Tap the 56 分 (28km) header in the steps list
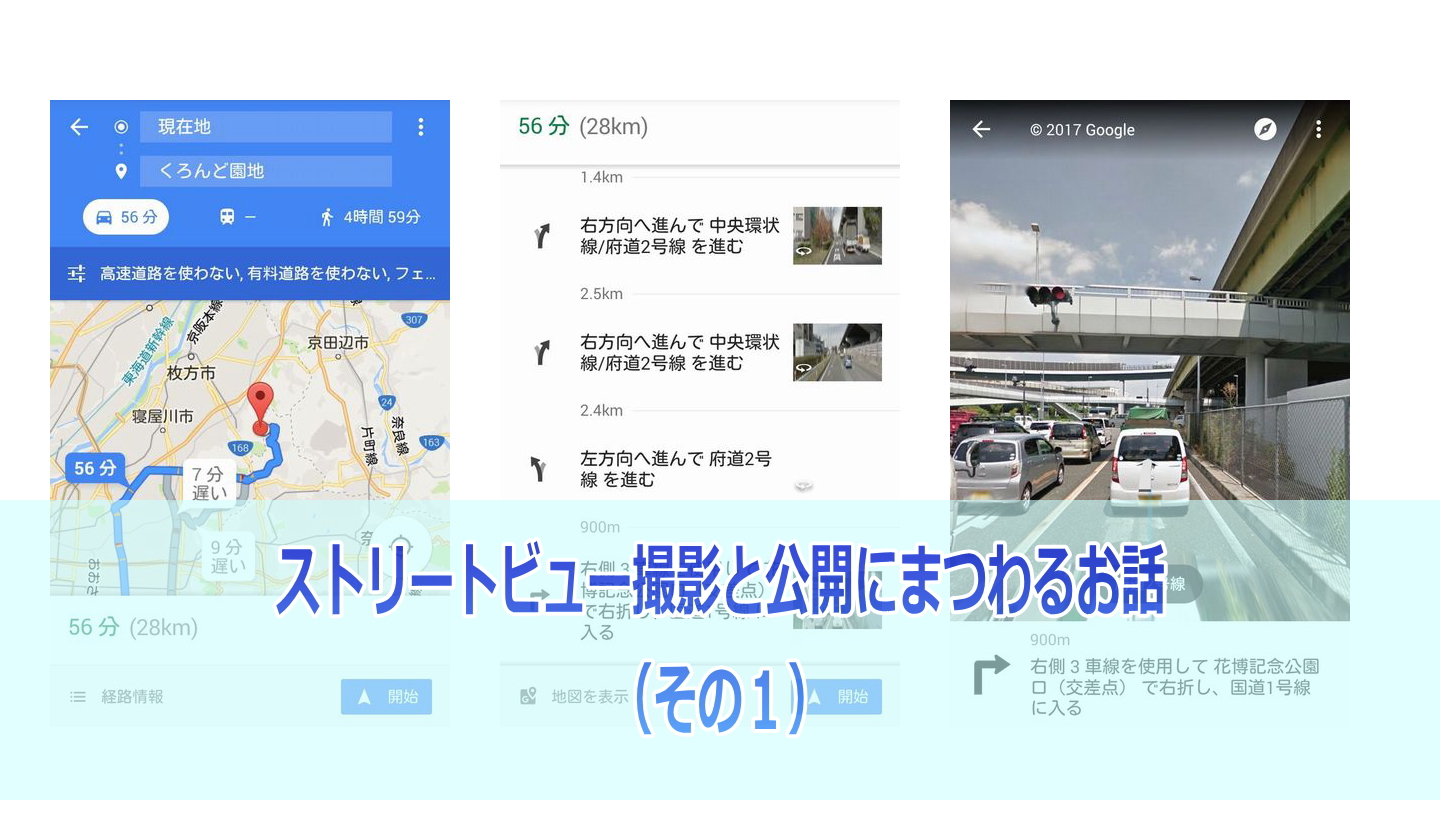The width and height of the screenshot is (1440, 820). click(x=583, y=126)
